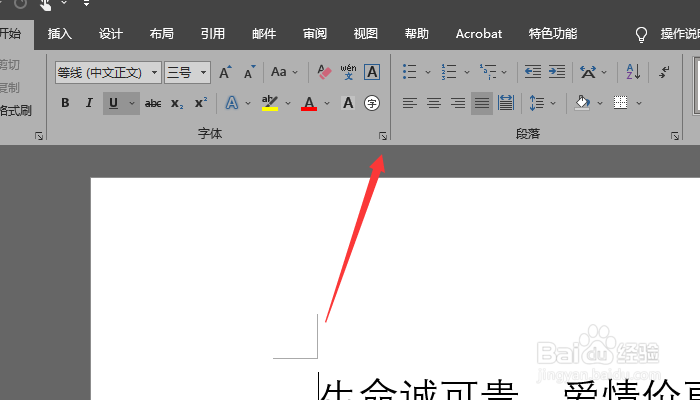Click the touch/mouse mode hand icon
This screenshot has width=700, height=400.
click(46, 4)
